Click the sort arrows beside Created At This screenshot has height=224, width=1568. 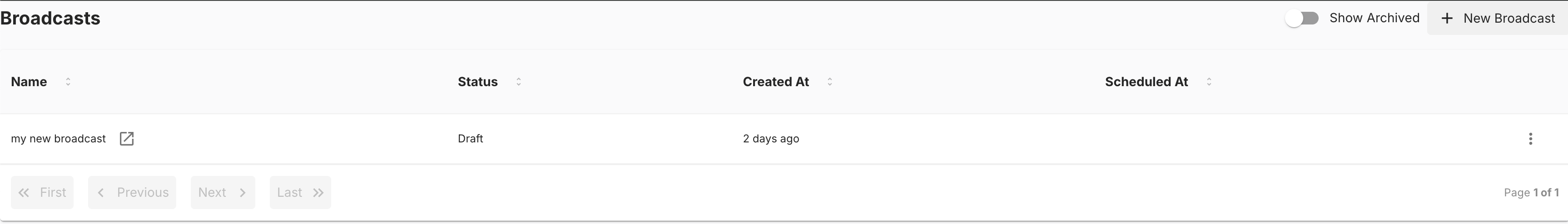coord(830,81)
